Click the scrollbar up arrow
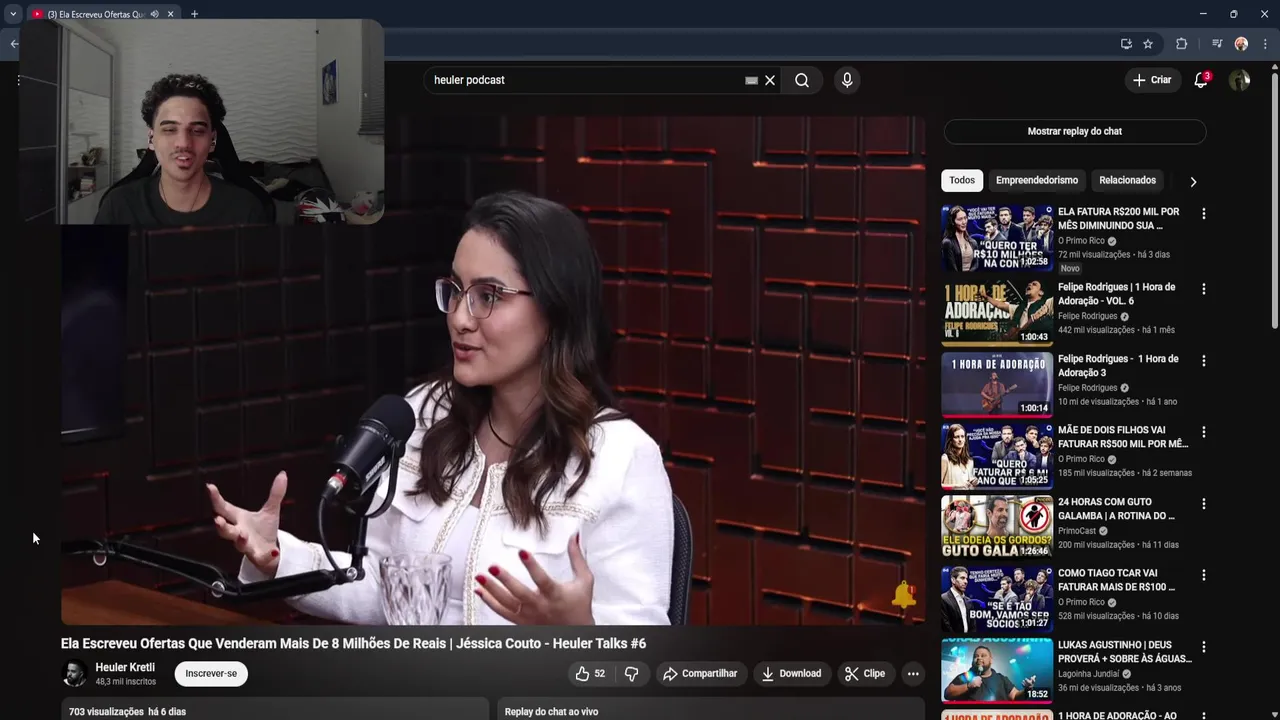Image resolution: width=1280 pixels, height=720 pixels. [1274, 67]
